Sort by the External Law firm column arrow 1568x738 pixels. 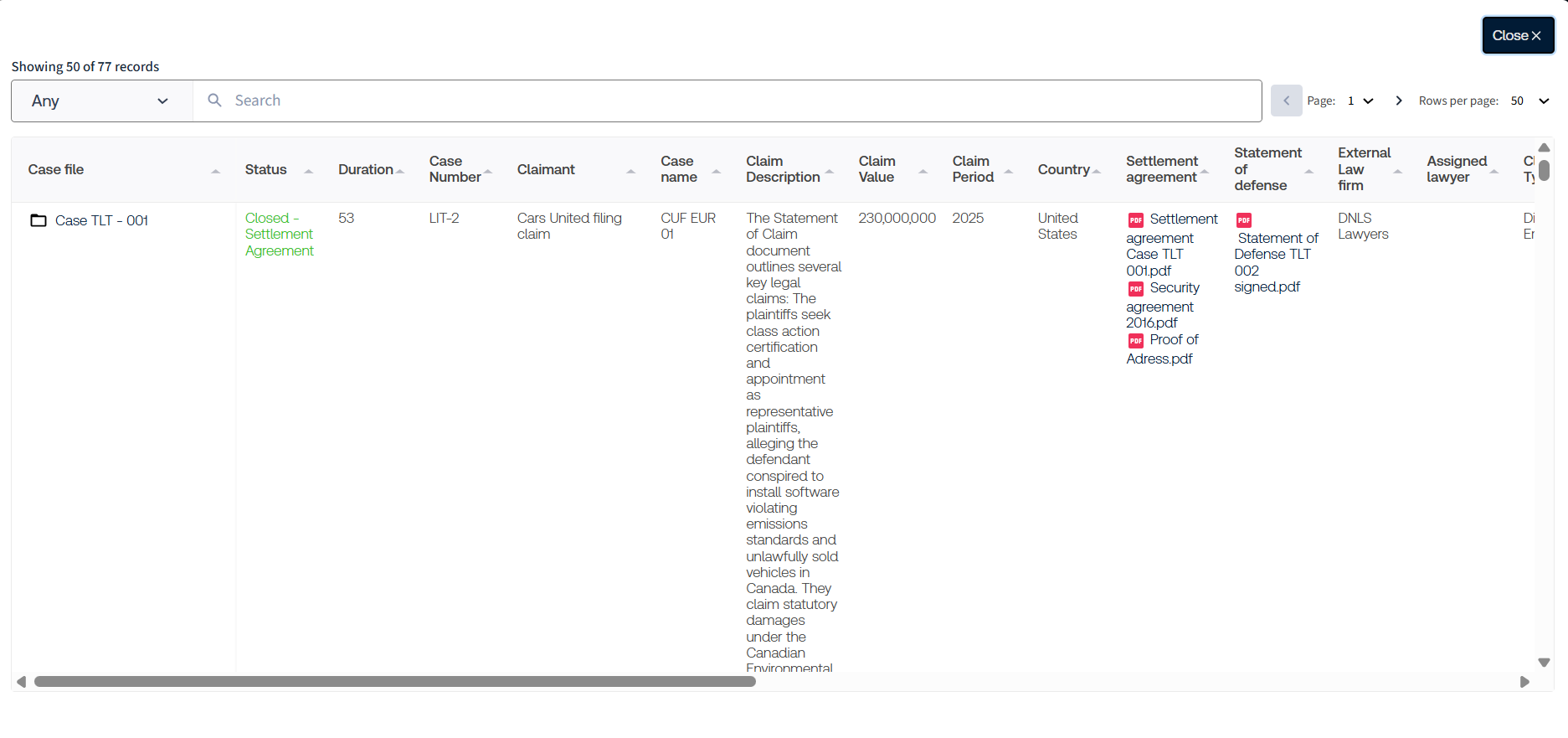(x=1397, y=171)
